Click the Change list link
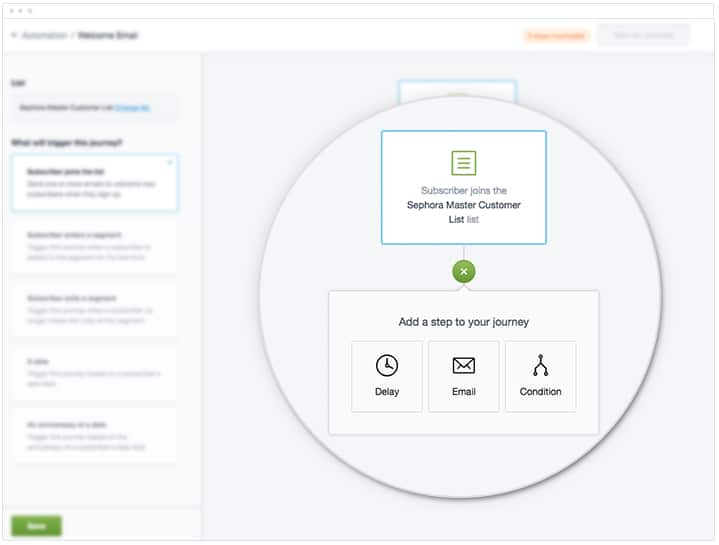 click(132, 108)
